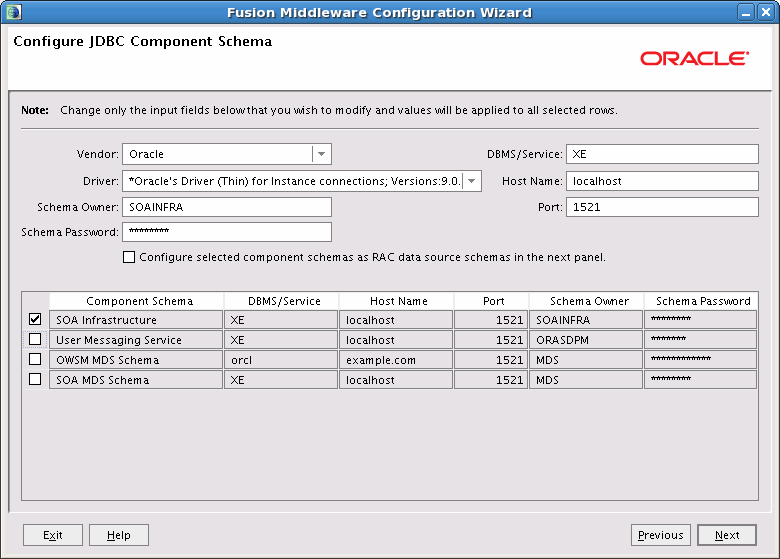The width and height of the screenshot is (780, 559).
Task: Click localhost cell in SOA Infrastructure row
Action: coord(396,320)
